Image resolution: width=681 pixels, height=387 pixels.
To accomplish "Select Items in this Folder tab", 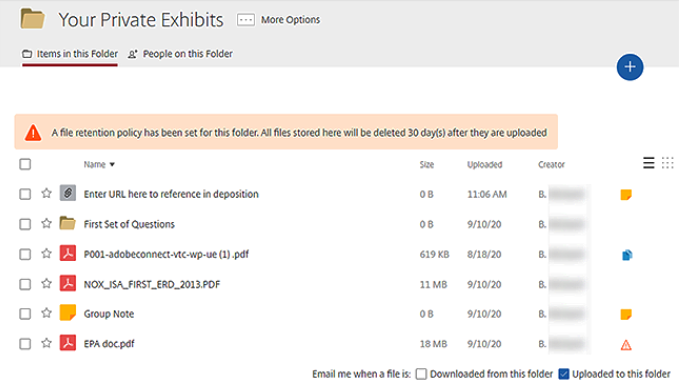I will pyautogui.click(x=70, y=54).
